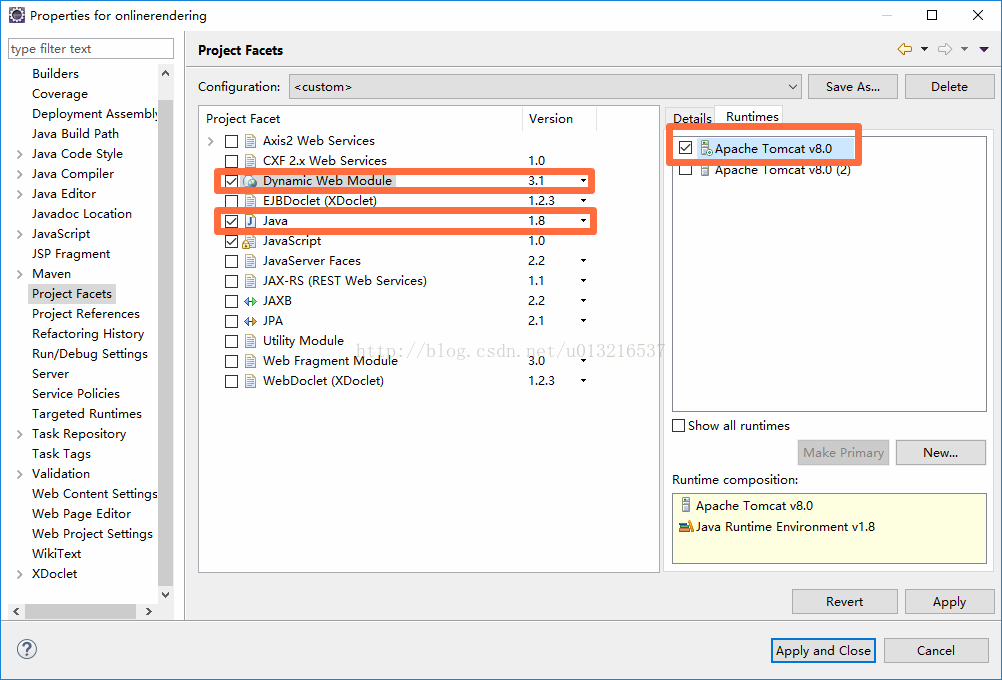This screenshot has height=680, width=1002.
Task: Click the forward navigation arrow icon
Action: tap(945, 49)
